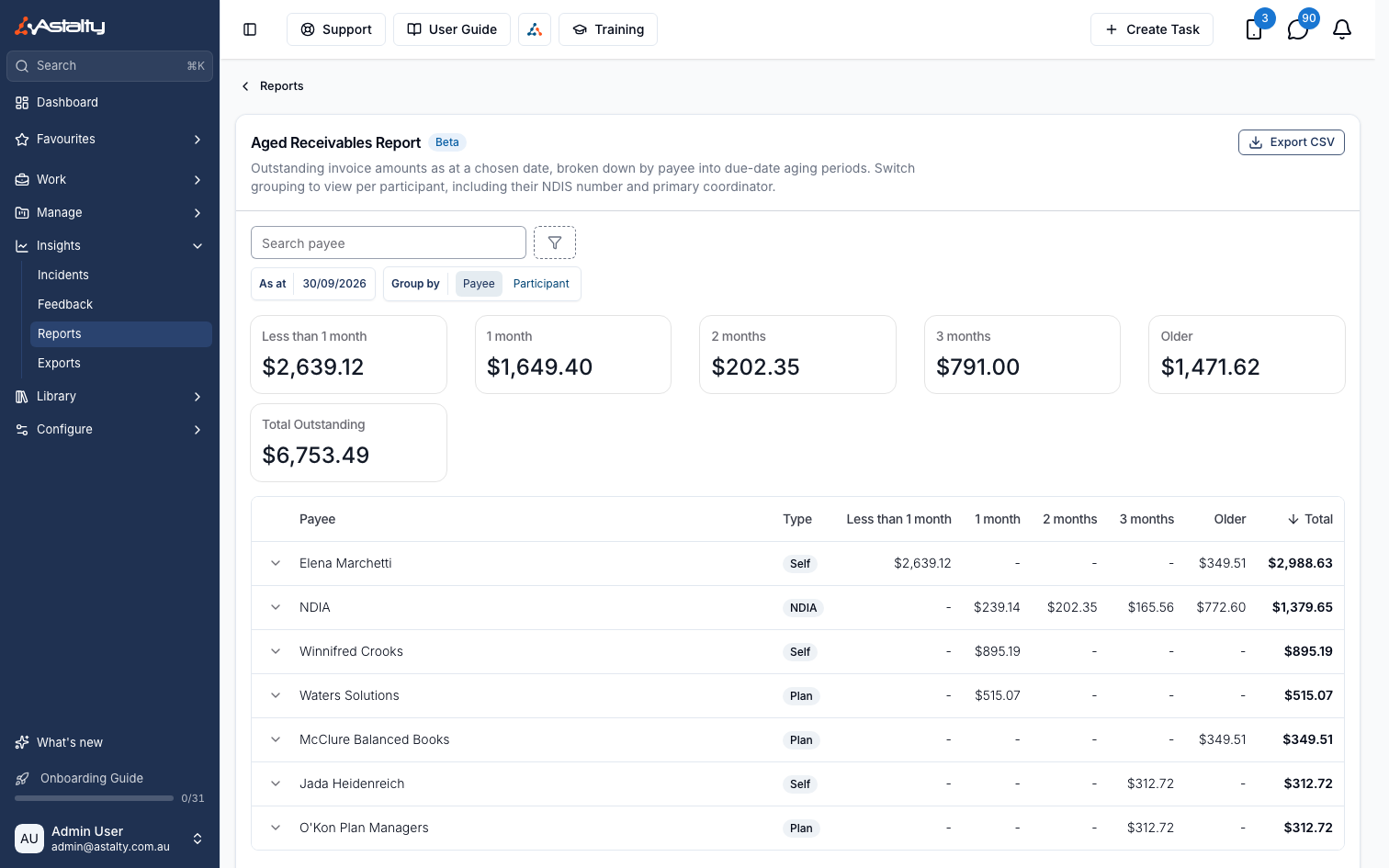This screenshot has width=1389, height=868.
Task: Group report by Participant
Action: point(541,284)
